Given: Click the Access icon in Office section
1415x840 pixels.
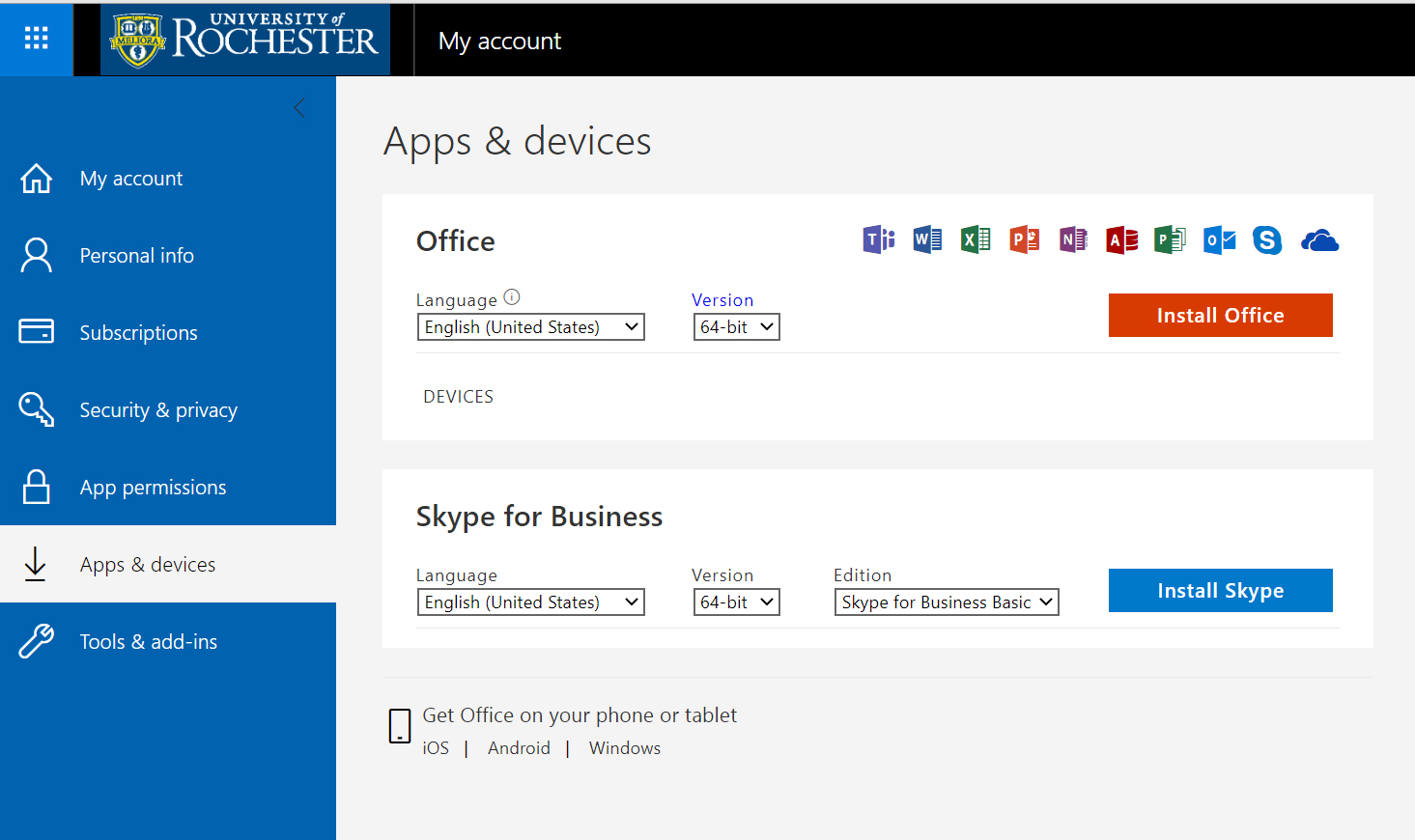Looking at the screenshot, I should pos(1122,239).
